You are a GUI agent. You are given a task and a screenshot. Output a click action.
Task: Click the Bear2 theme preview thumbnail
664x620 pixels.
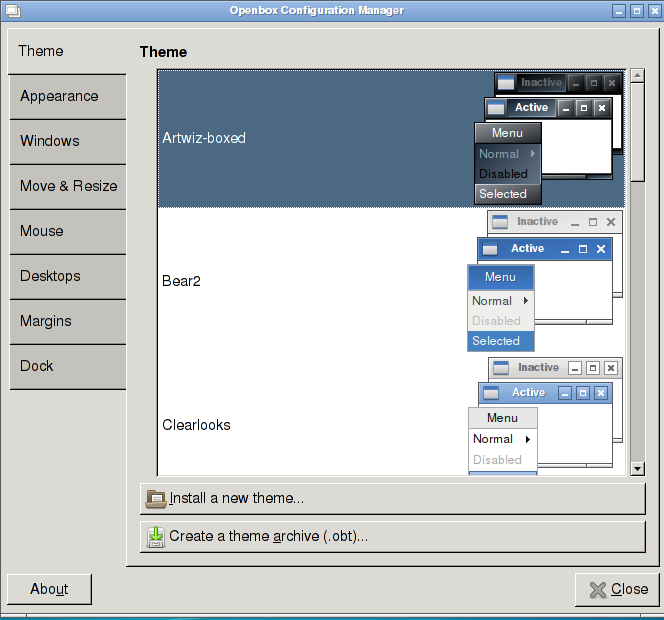[545, 281]
